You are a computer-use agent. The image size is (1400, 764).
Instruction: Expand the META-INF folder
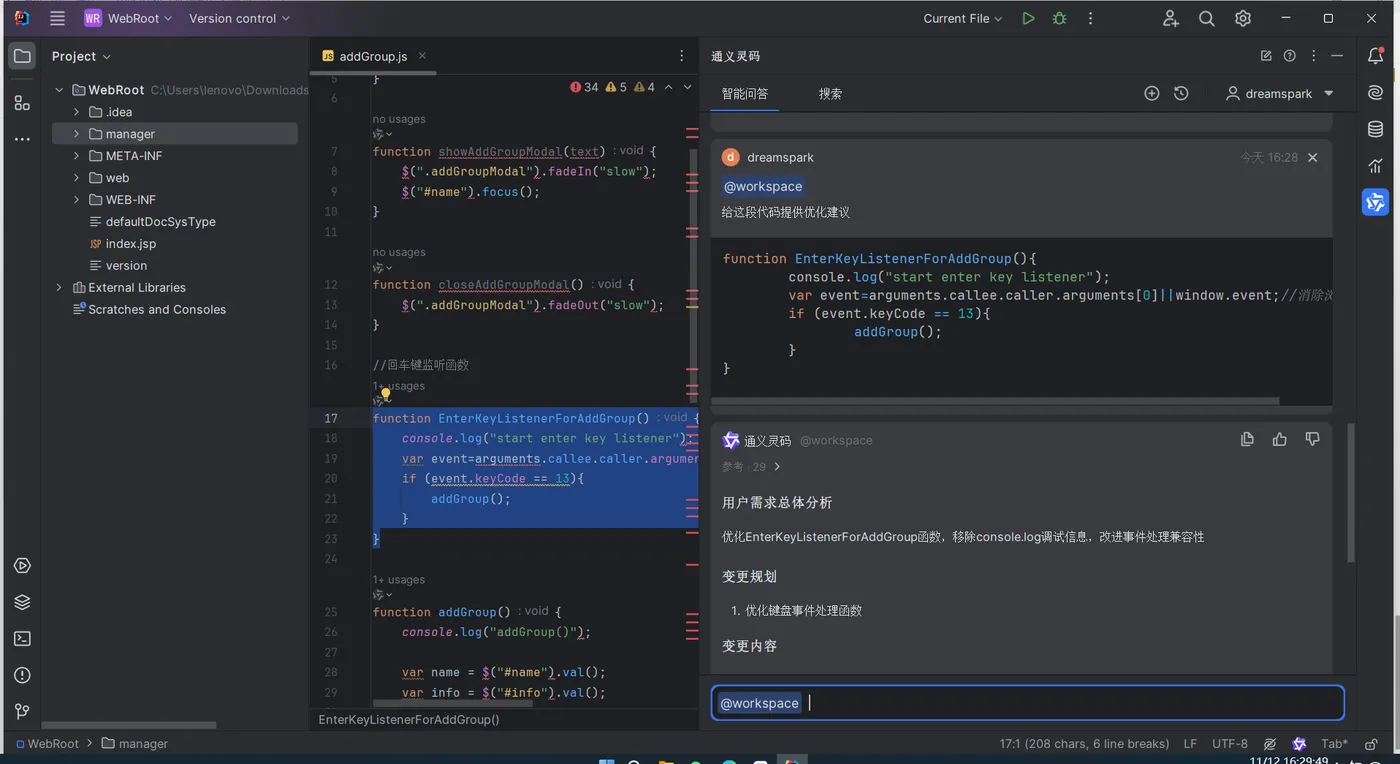pyautogui.click(x=76, y=156)
